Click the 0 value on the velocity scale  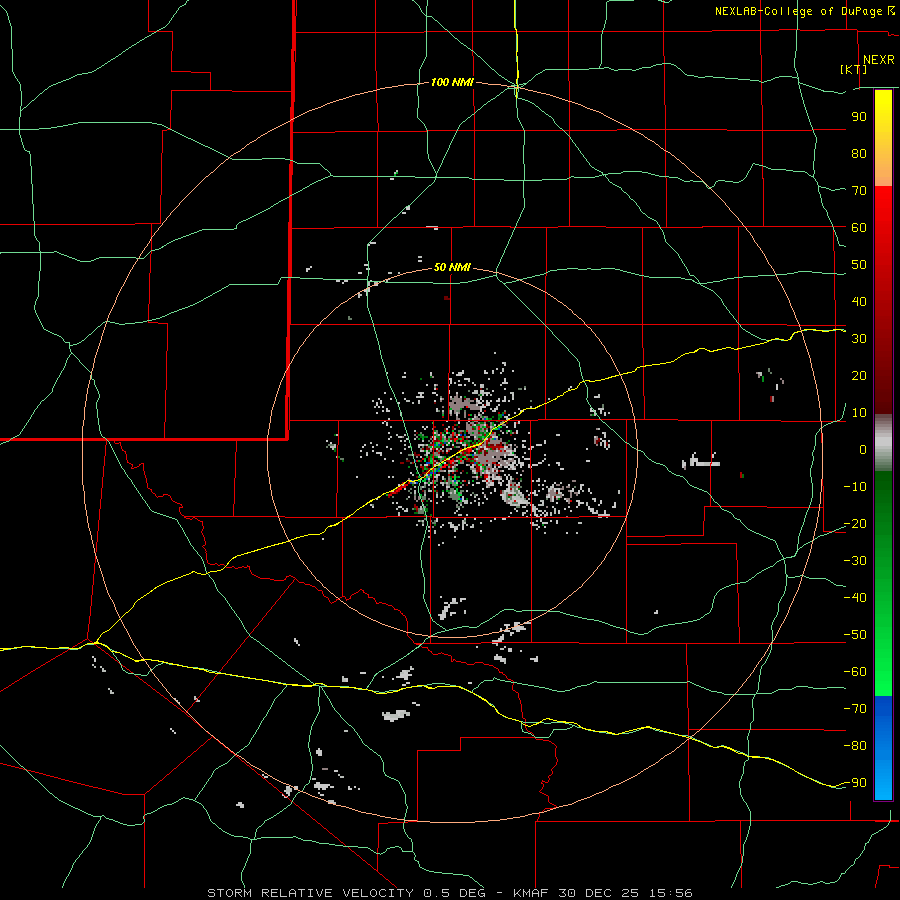tap(863, 450)
